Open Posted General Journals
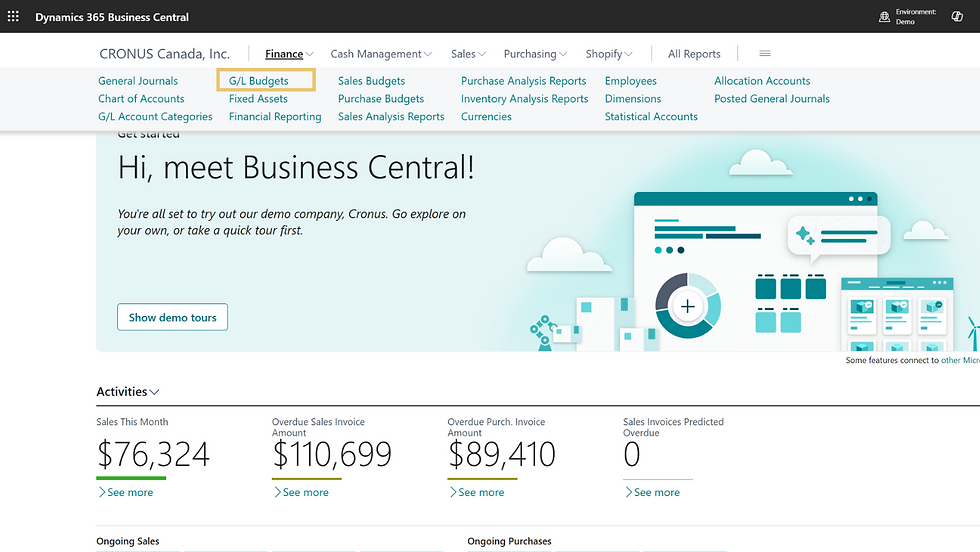The height and width of the screenshot is (552, 980). pos(771,99)
